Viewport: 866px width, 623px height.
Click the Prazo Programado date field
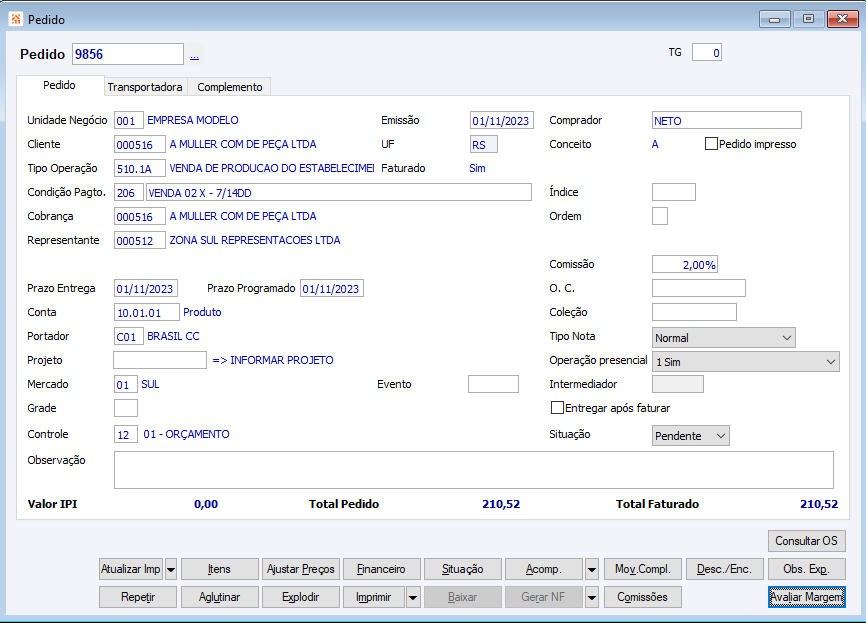[x=332, y=288]
